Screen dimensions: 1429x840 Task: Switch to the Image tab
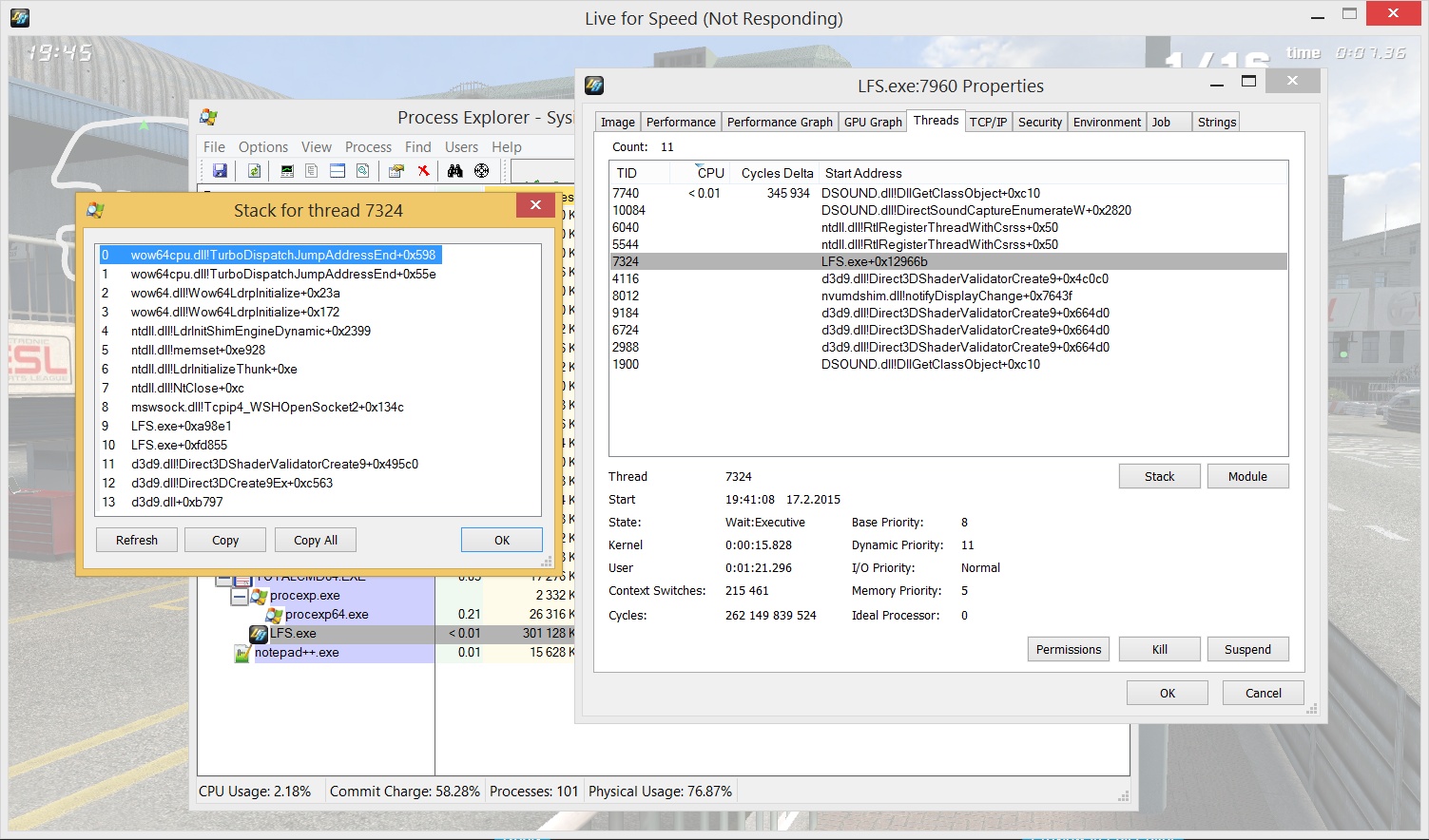618,123
